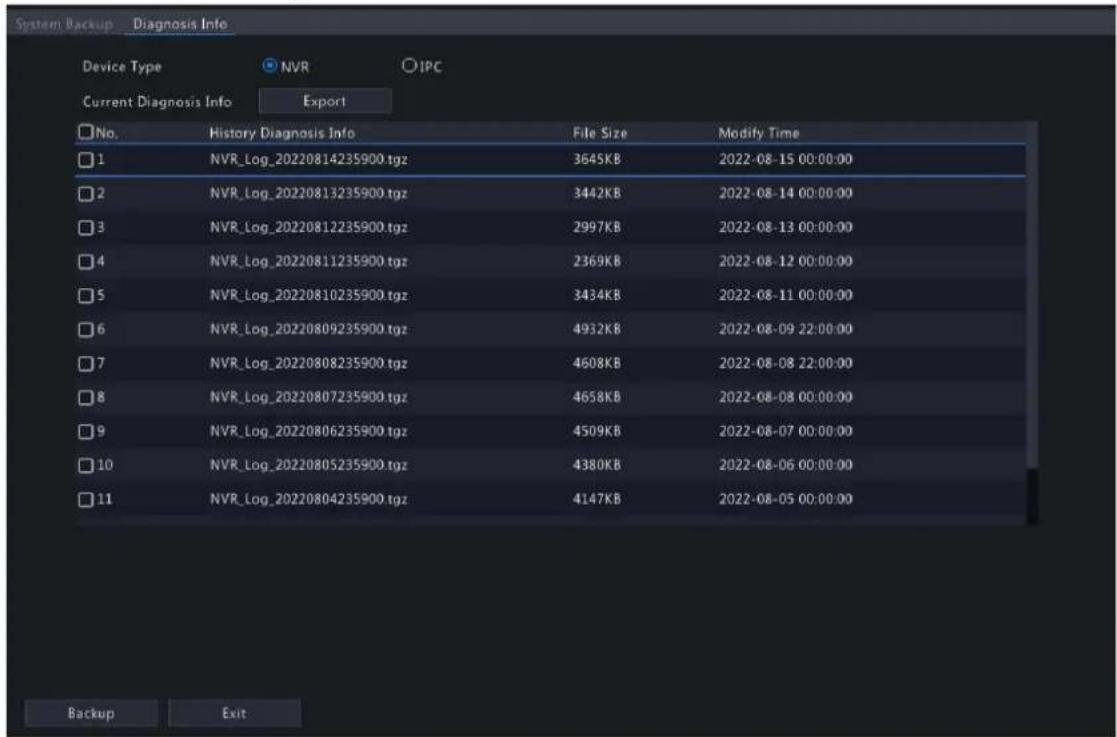The width and height of the screenshot is (1117, 737).
Task: Click file size 2369KB
Action: tap(597, 261)
